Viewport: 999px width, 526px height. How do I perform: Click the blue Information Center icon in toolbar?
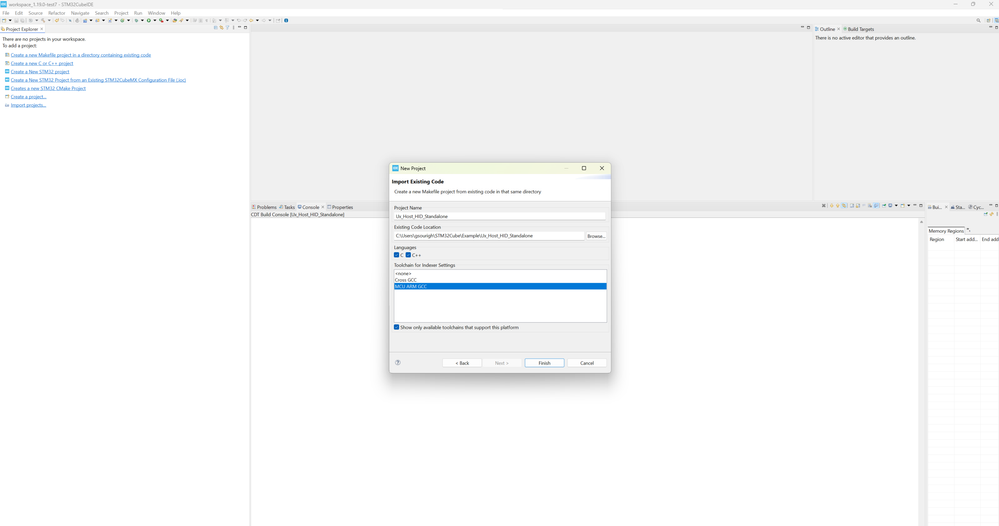pos(286,20)
